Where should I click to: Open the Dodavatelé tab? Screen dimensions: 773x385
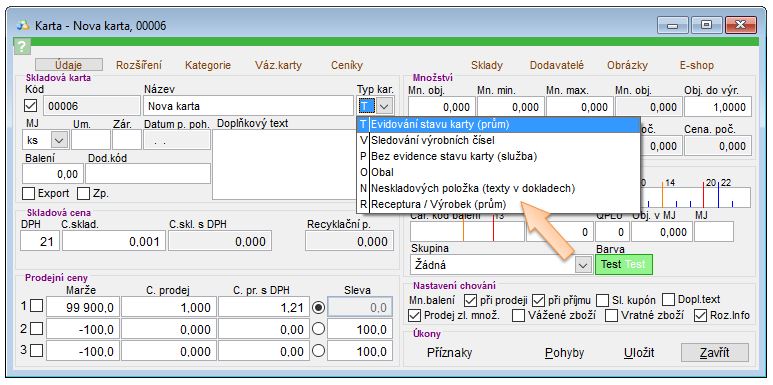click(x=557, y=65)
